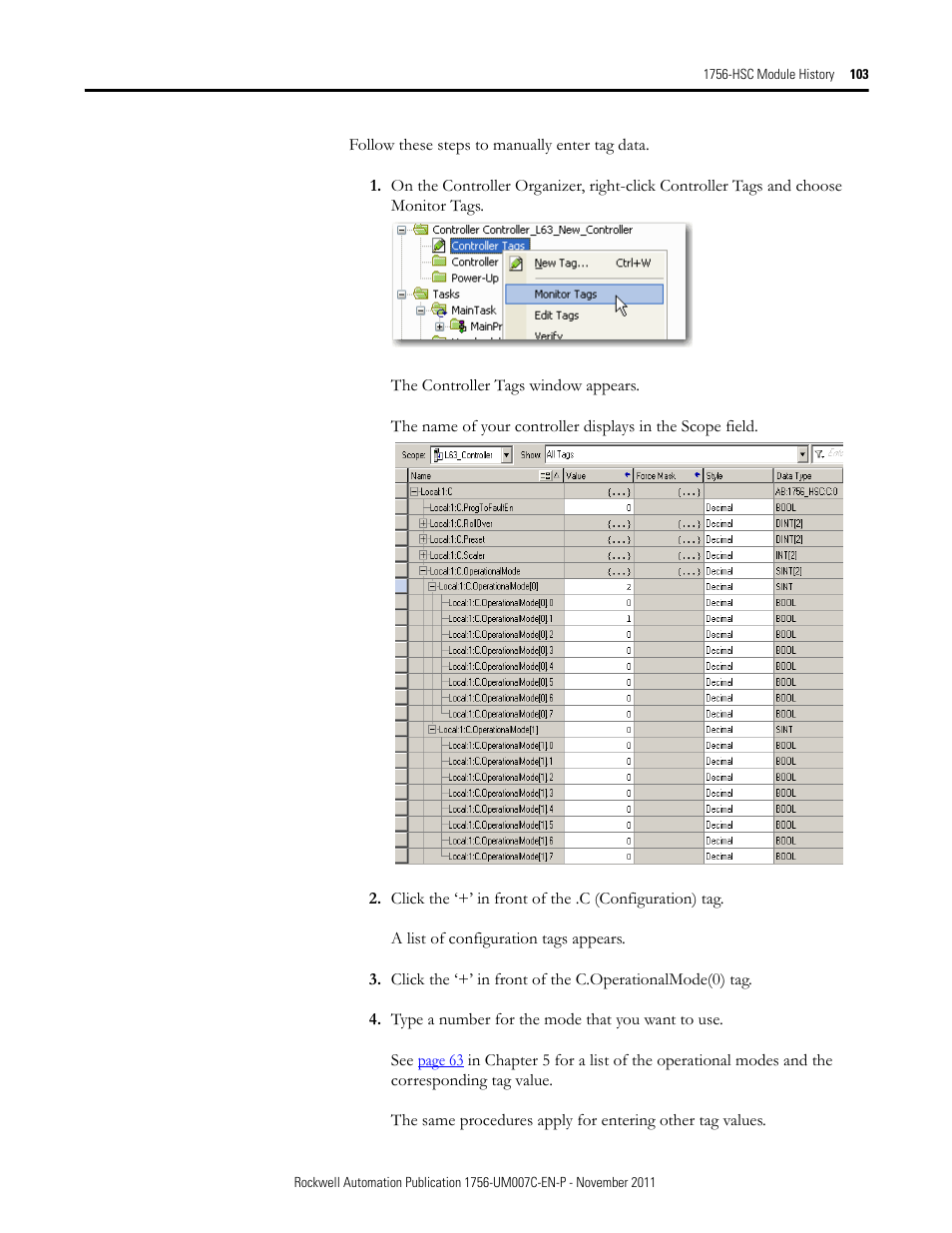Image resolution: width=952 pixels, height=1233 pixels.
Task: Click Local:1:C.OperationalMode[0].7 row name
Action: coord(500,715)
